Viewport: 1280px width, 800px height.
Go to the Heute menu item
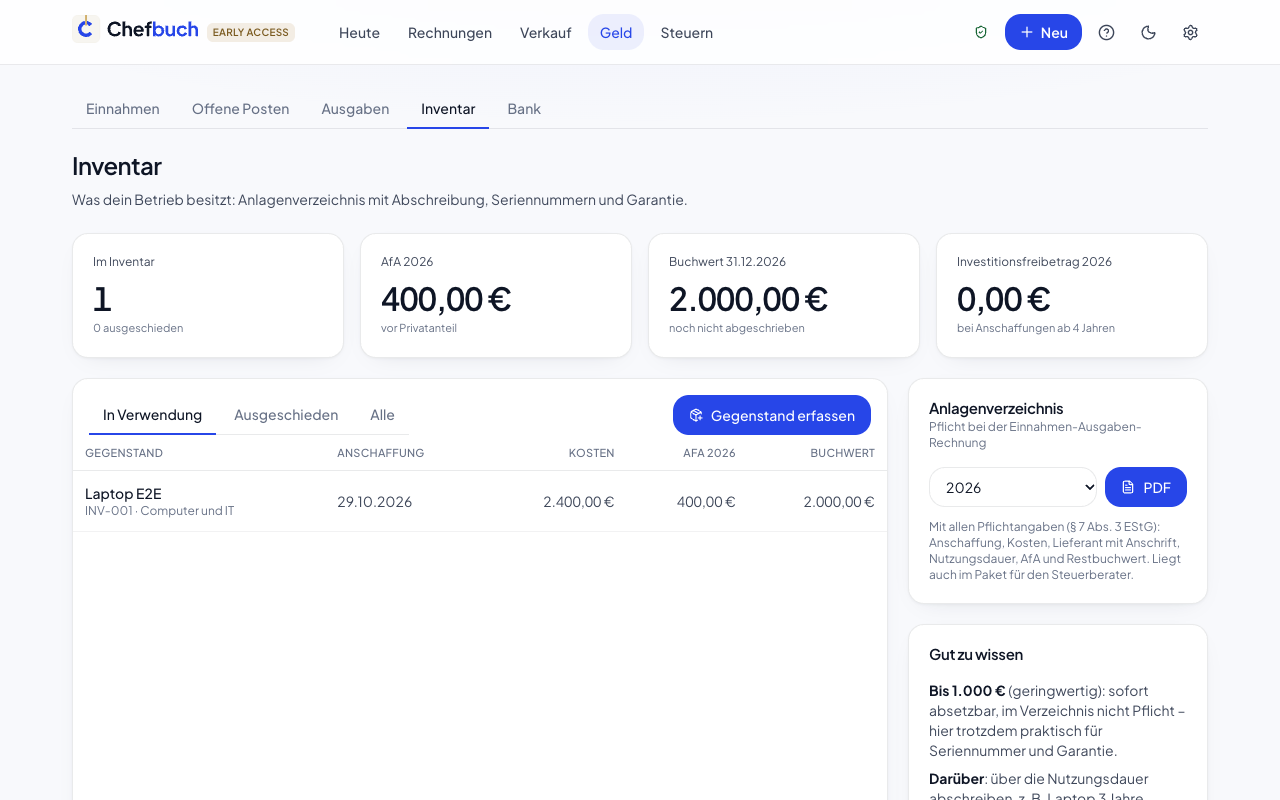click(x=359, y=32)
